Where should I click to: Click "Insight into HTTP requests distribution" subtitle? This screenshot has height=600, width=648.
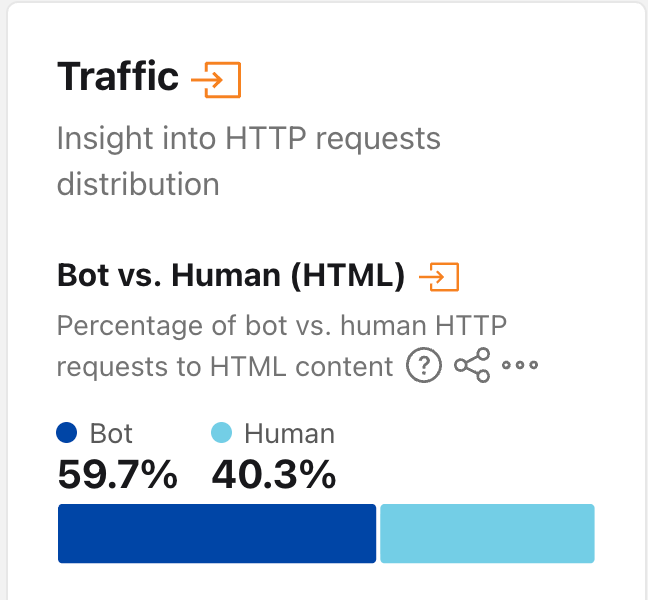click(x=249, y=161)
